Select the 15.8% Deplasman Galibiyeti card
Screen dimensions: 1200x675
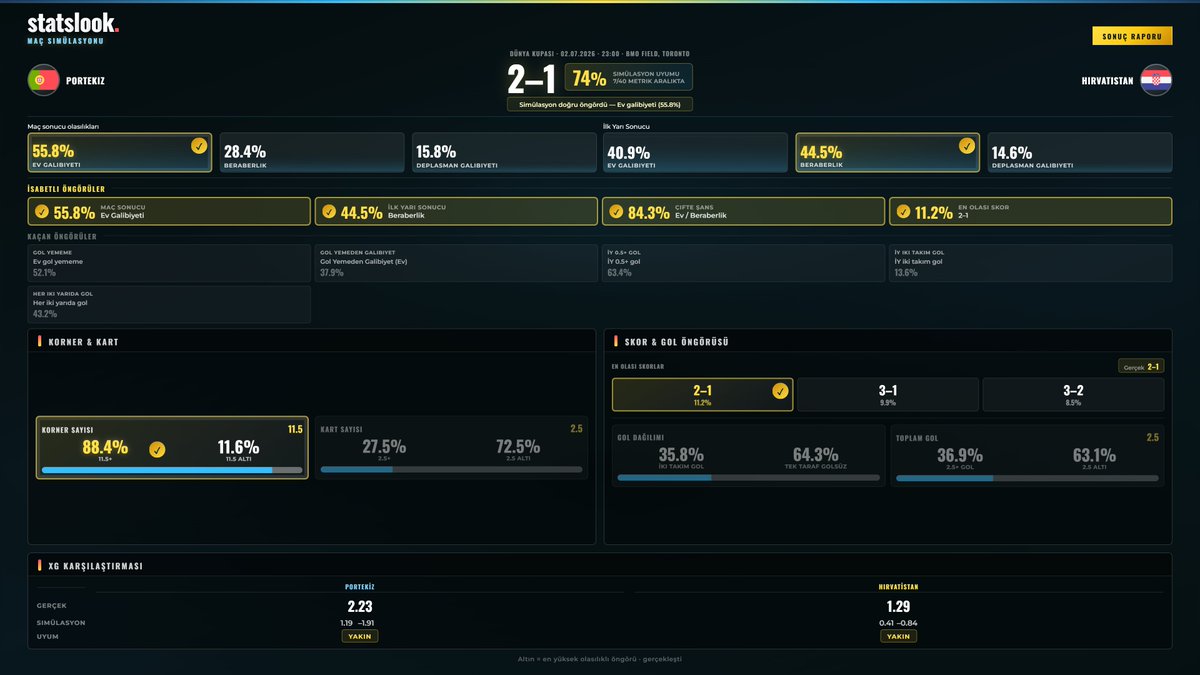(504, 153)
